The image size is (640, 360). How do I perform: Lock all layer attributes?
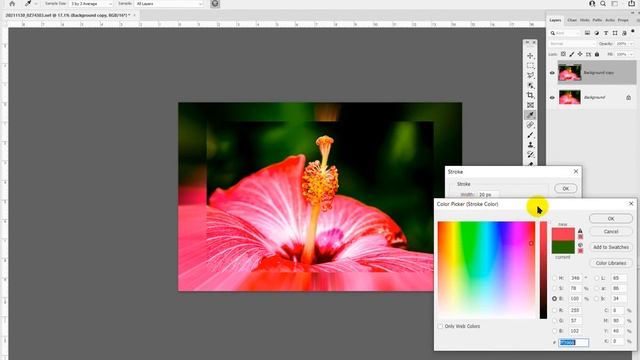click(x=597, y=54)
